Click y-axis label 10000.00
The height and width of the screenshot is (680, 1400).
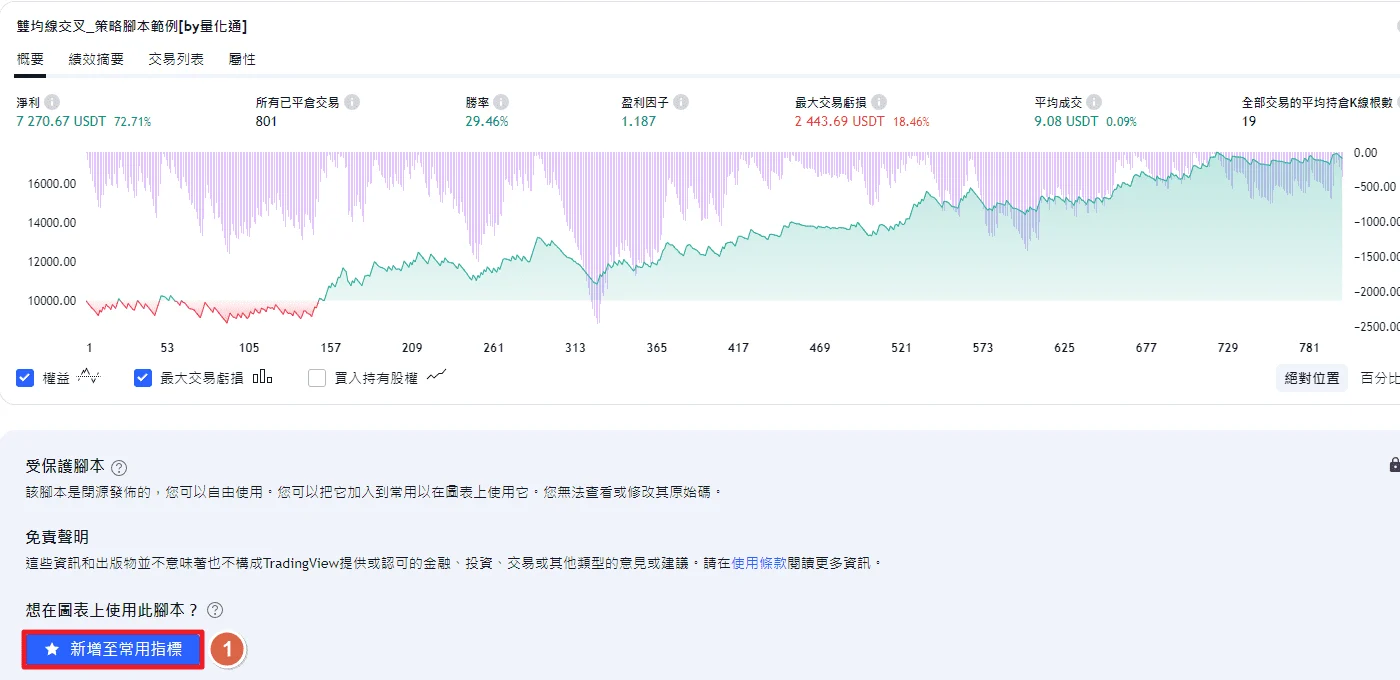pyautogui.click(x=52, y=300)
